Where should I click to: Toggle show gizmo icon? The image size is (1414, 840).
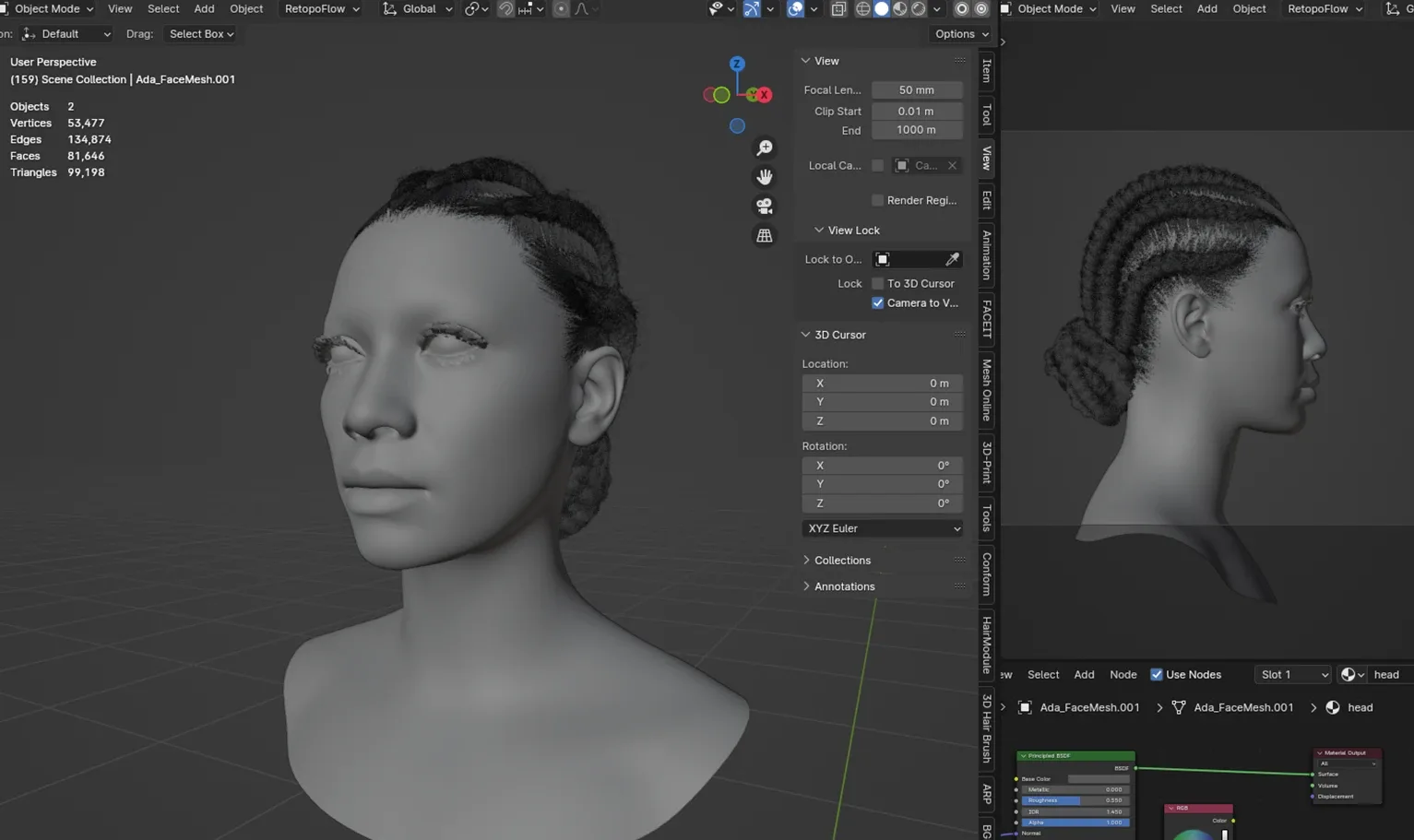[752, 8]
